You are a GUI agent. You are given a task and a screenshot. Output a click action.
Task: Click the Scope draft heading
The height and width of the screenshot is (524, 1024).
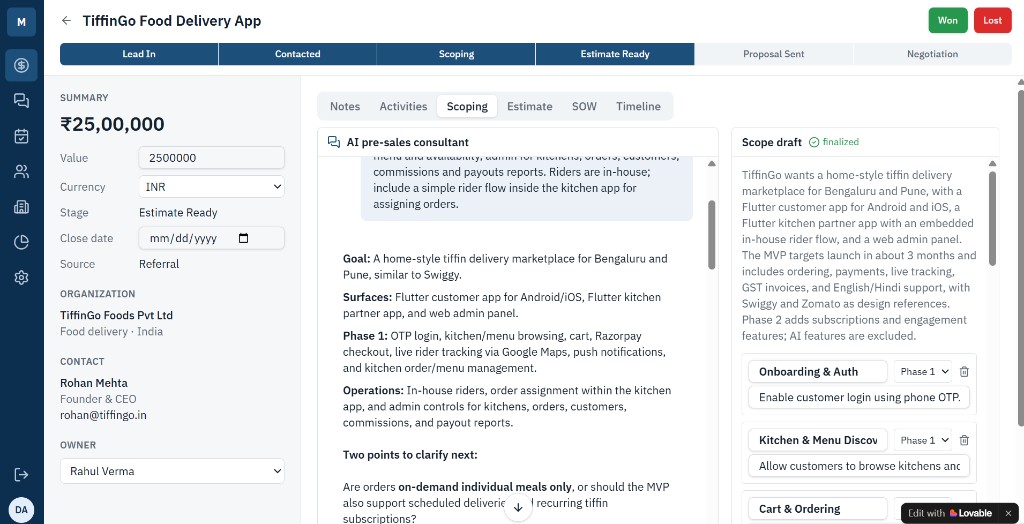click(772, 142)
